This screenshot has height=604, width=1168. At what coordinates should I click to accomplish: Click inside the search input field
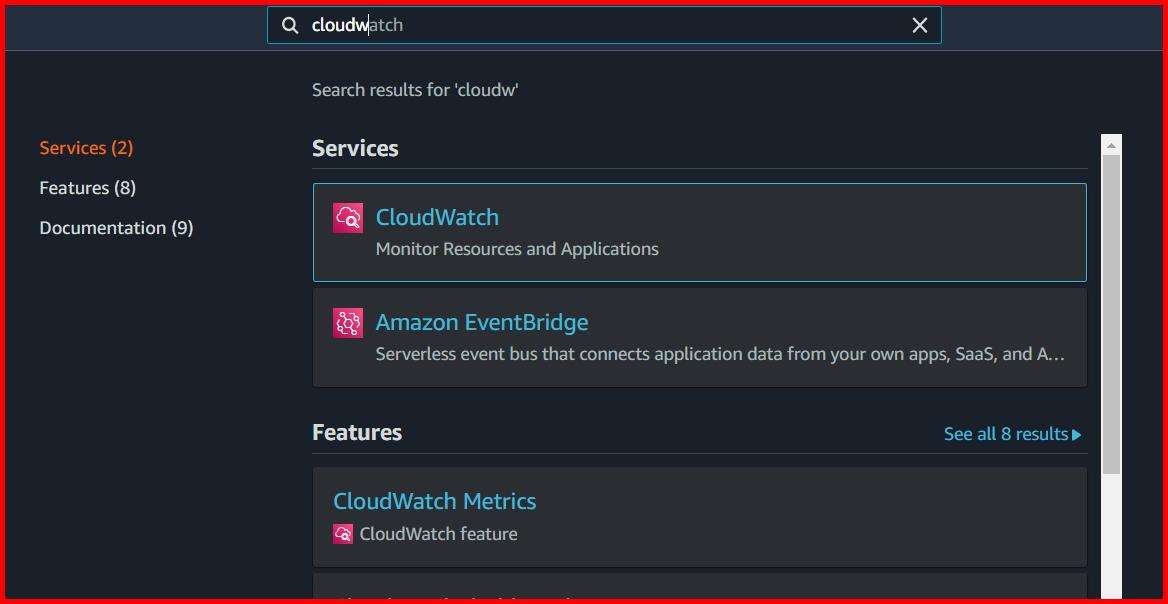point(600,25)
